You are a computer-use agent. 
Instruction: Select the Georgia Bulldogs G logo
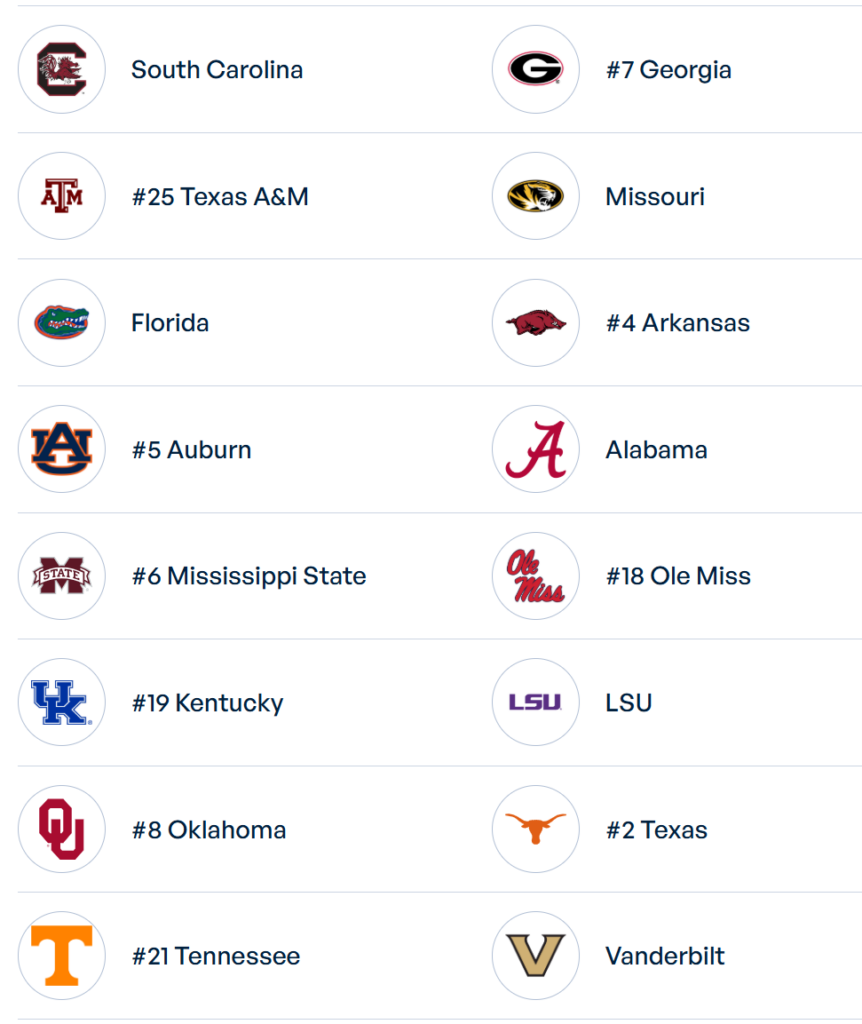click(535, 69)
